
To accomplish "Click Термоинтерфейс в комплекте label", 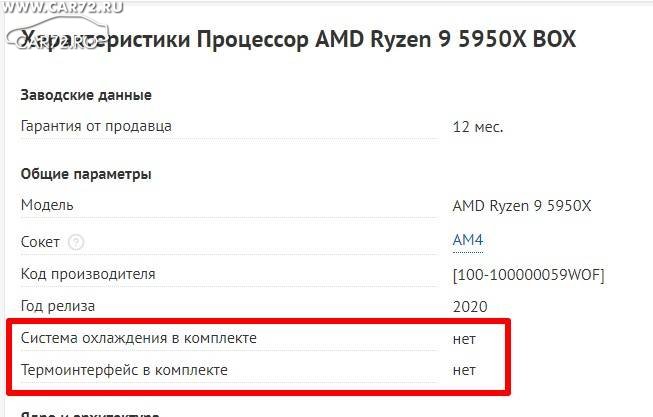I will [x=124, y=370].
